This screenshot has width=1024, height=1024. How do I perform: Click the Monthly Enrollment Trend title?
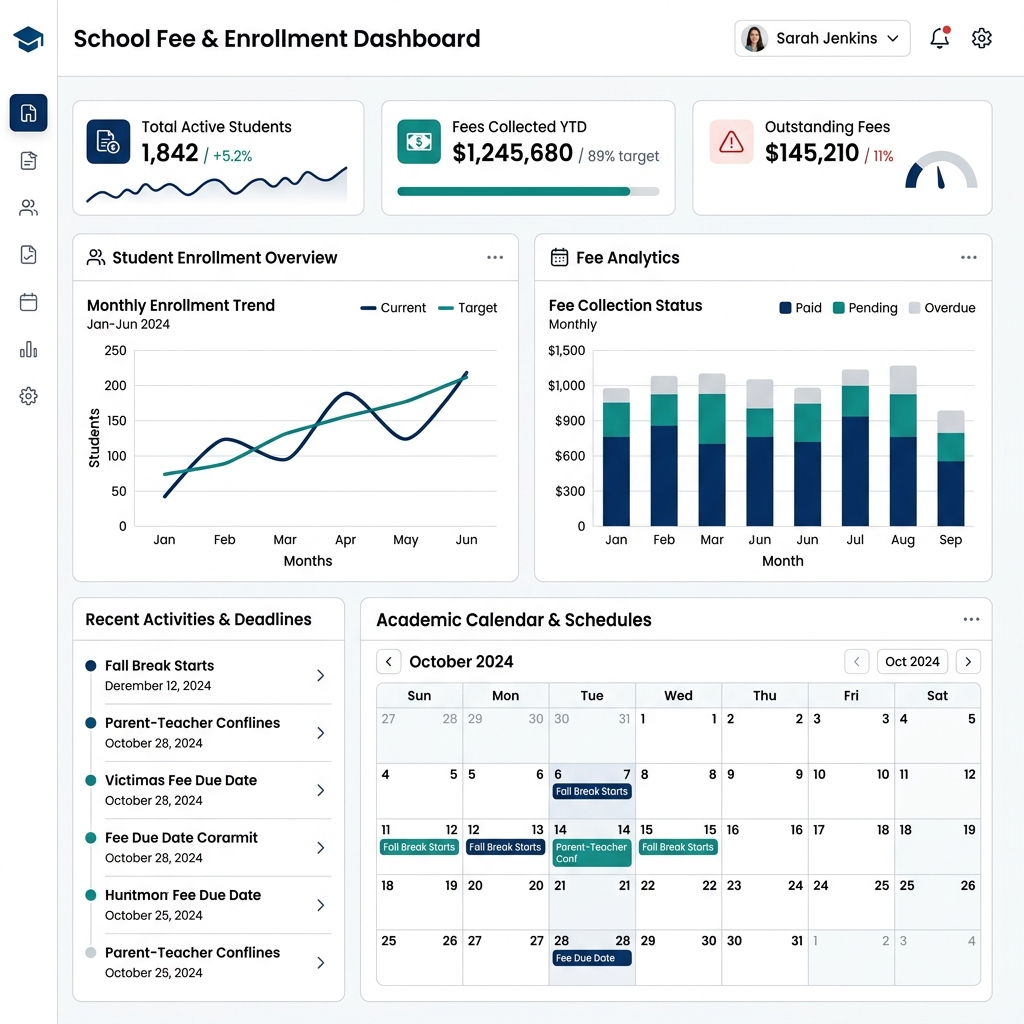(x=181, y=305)
